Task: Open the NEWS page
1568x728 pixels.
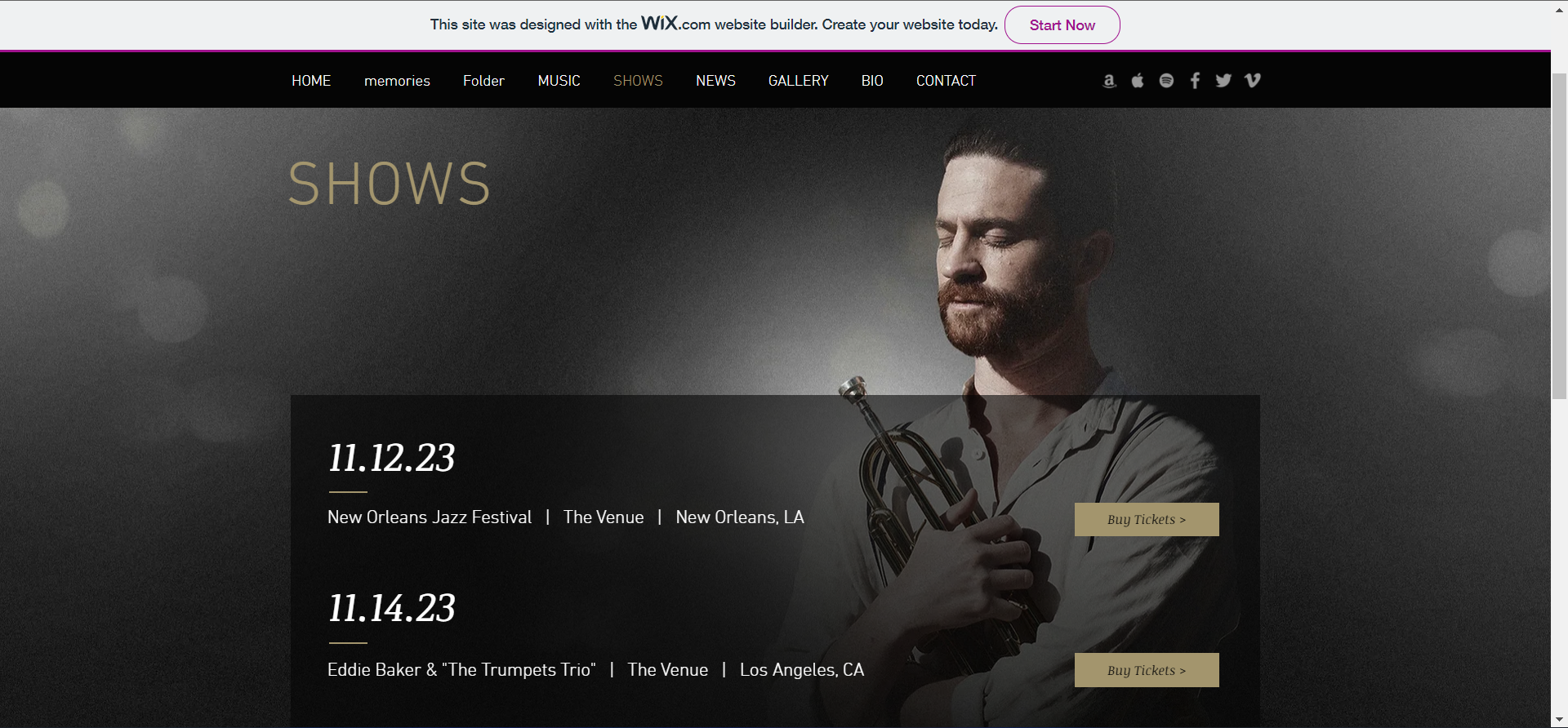Action: tap(715, 81)
